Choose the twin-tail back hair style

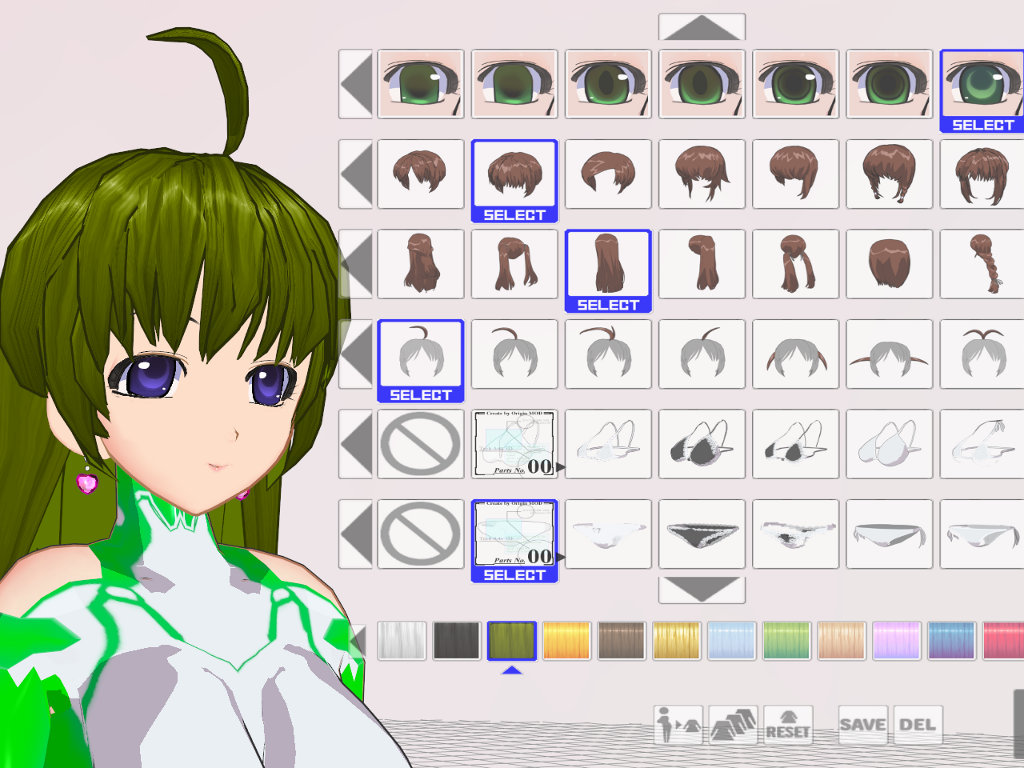click(x=514, y=264)
